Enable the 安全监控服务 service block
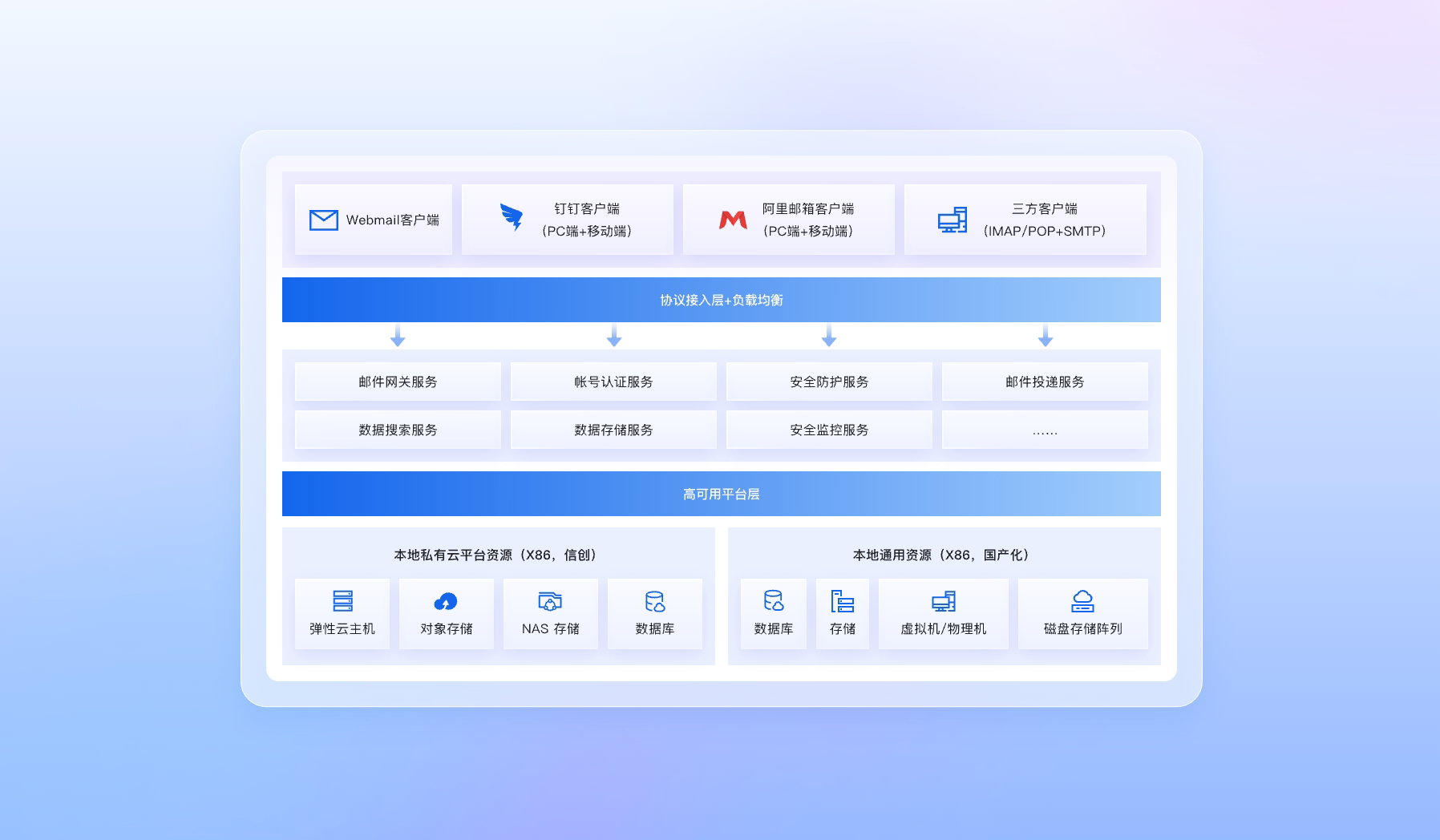This screenshot has width=1440, height=840. (x=829, y=430)
